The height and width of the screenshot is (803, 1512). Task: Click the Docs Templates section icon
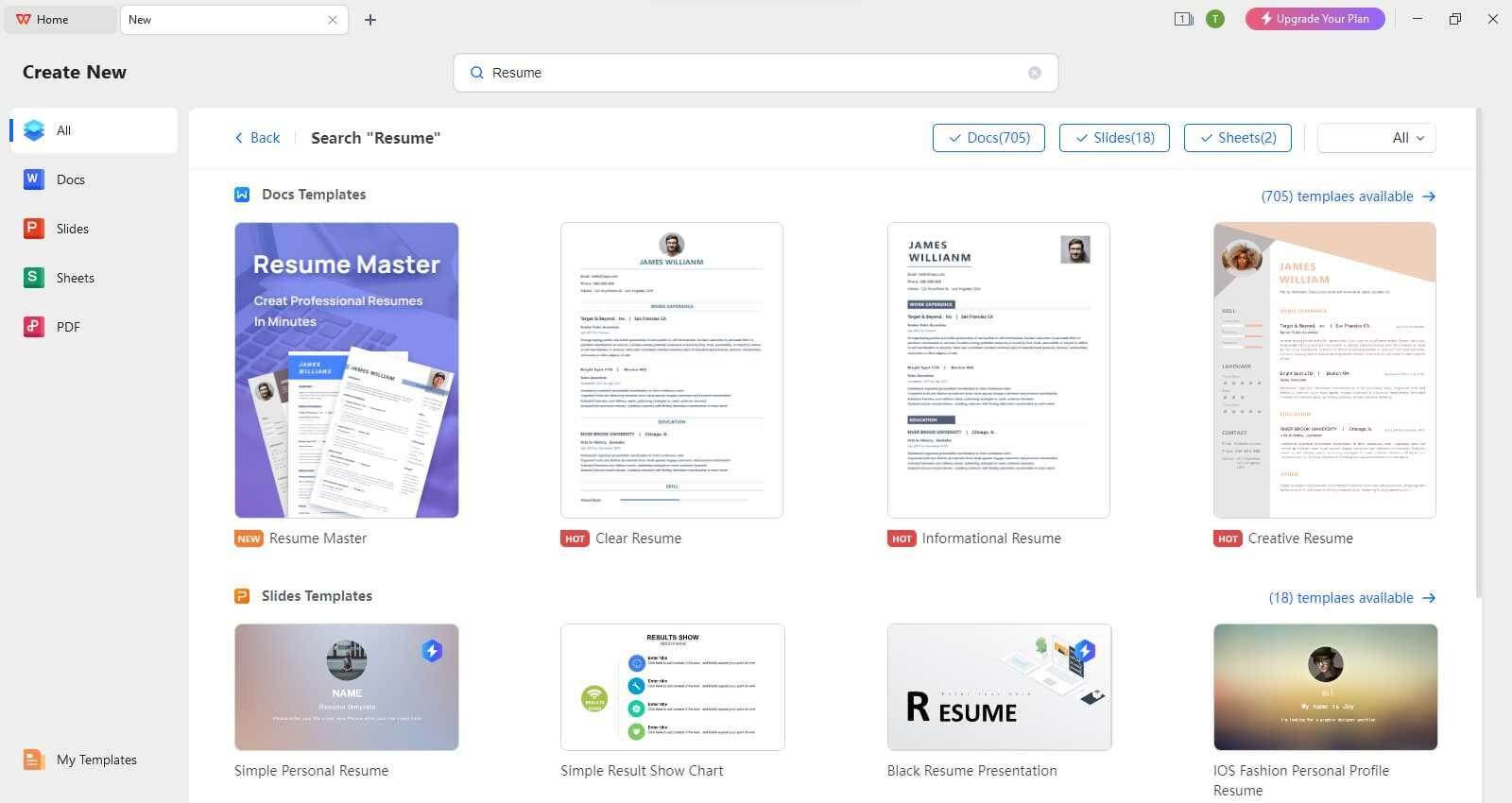pos(242,195)
